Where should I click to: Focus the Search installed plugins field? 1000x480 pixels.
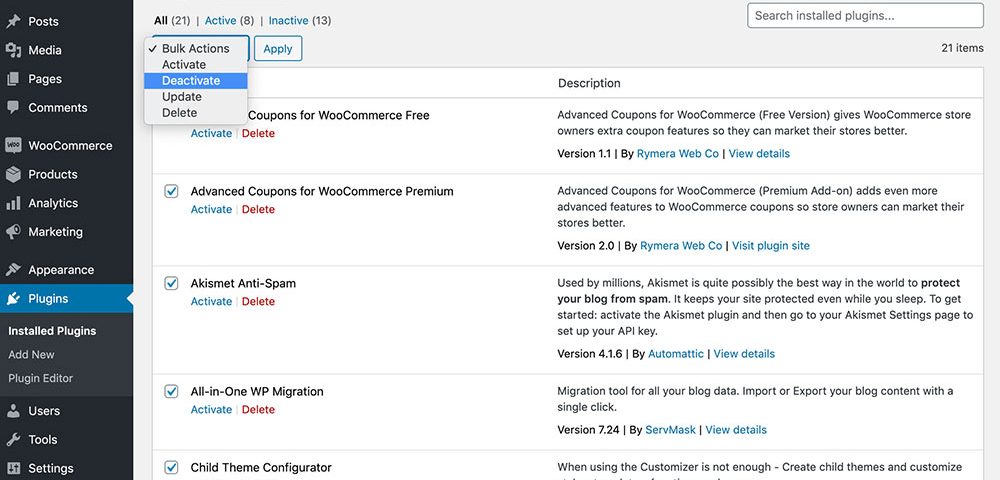[x=865, y=15]
